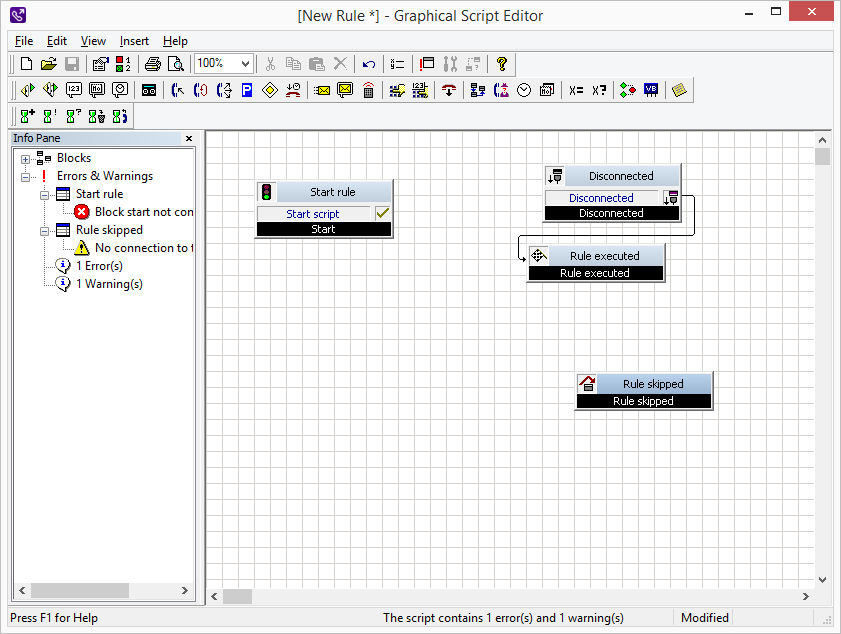Click the blue Parking block icon

(x=246, y=90)
